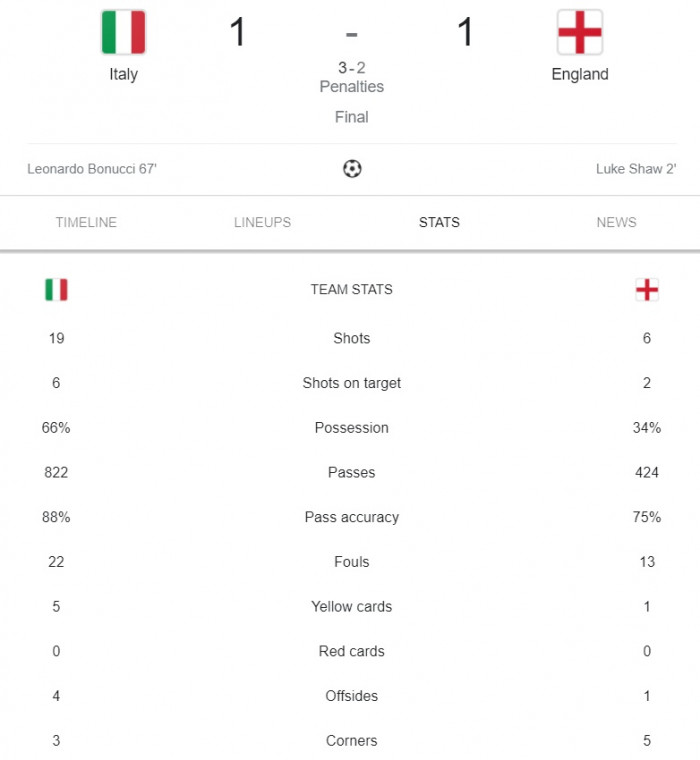700x760 pixels.
Task: Click the Corners stat label
Action: pyautogui.click(x=352, y=741)
